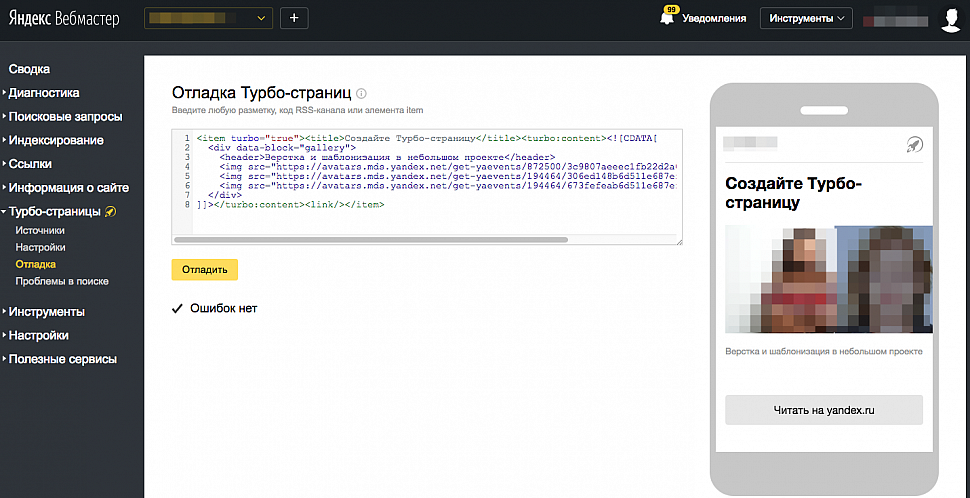
Task: Open the site selector dropdown
Action: tap(208, 18)
